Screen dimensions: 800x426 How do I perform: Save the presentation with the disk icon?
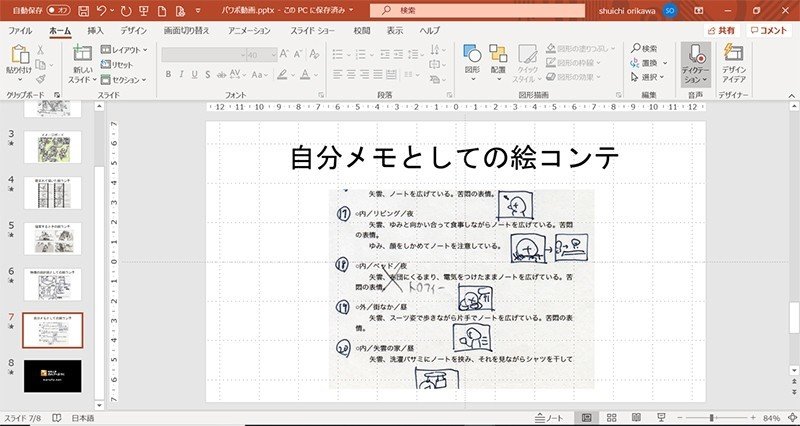(84, 11)
